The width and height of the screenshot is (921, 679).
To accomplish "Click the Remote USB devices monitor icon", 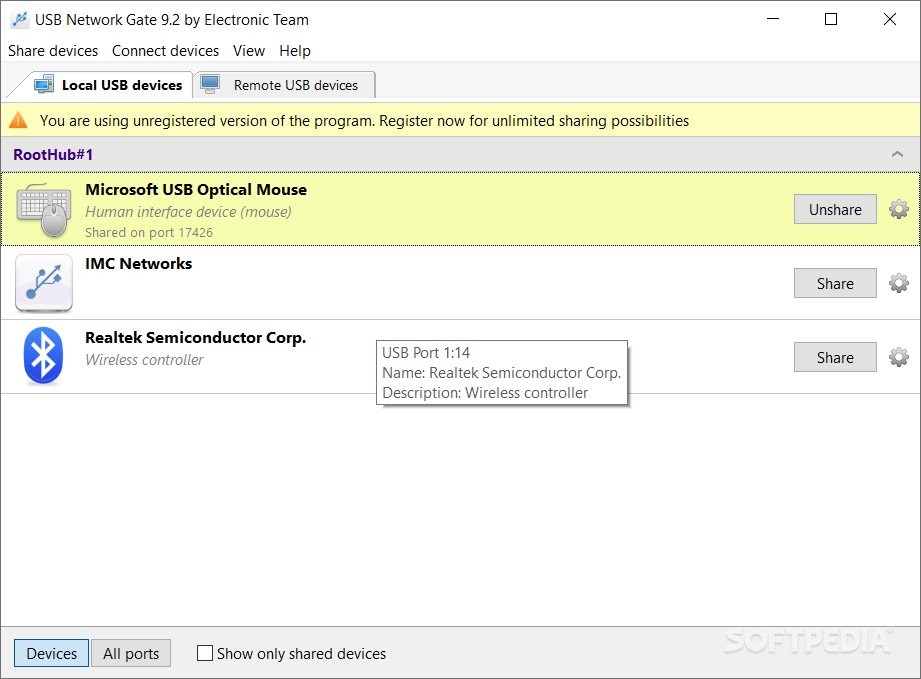I will tap(210, 85).
